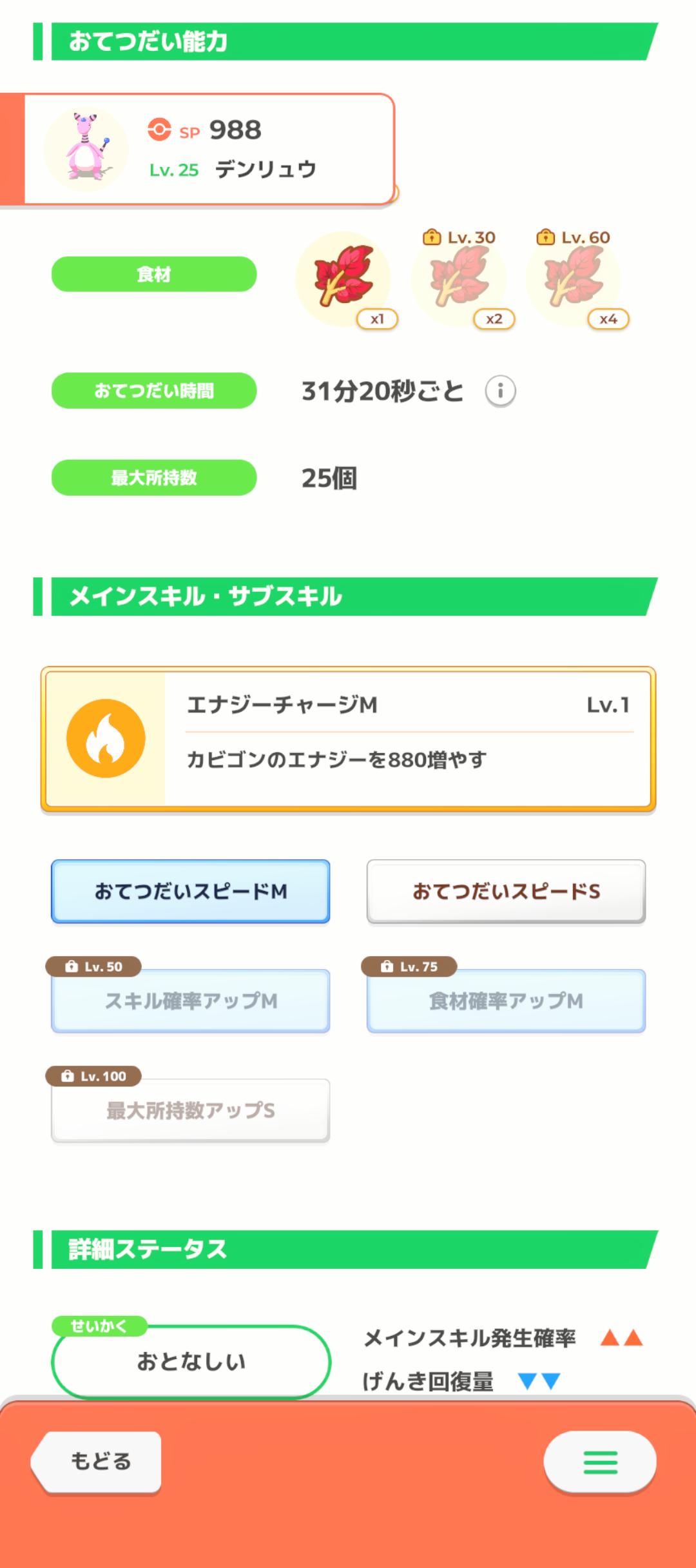Select the おてつだいスピードS sub skill

pos(506,891)
